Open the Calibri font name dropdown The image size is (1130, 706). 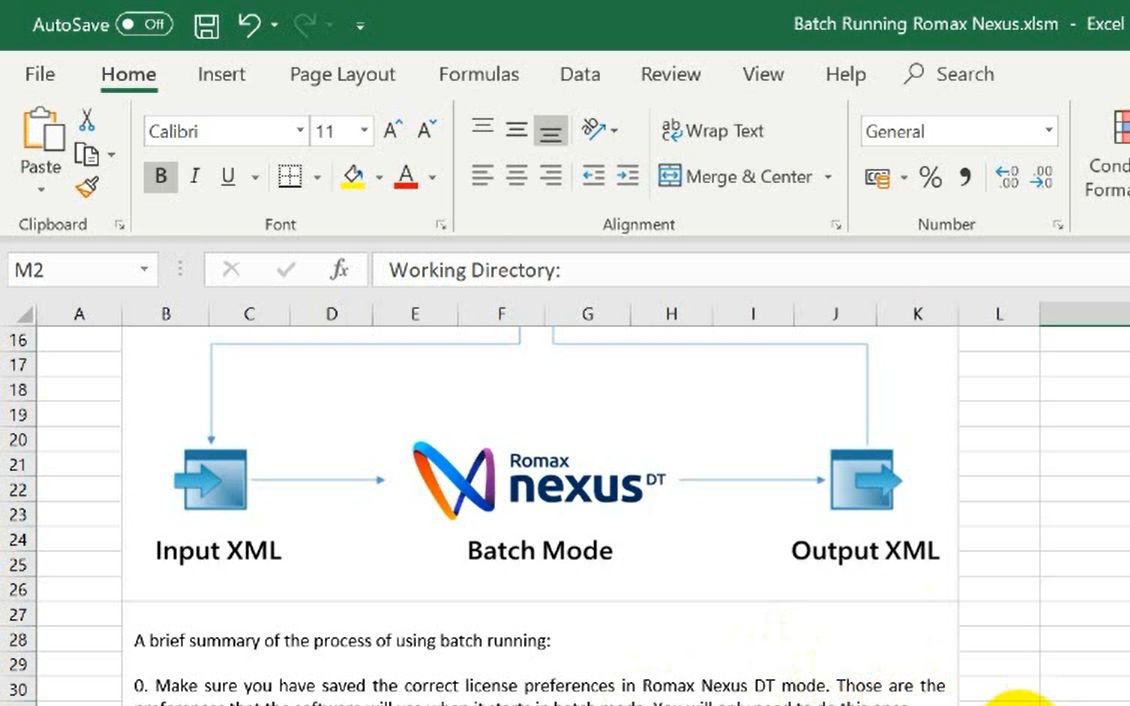coord(300,131)
